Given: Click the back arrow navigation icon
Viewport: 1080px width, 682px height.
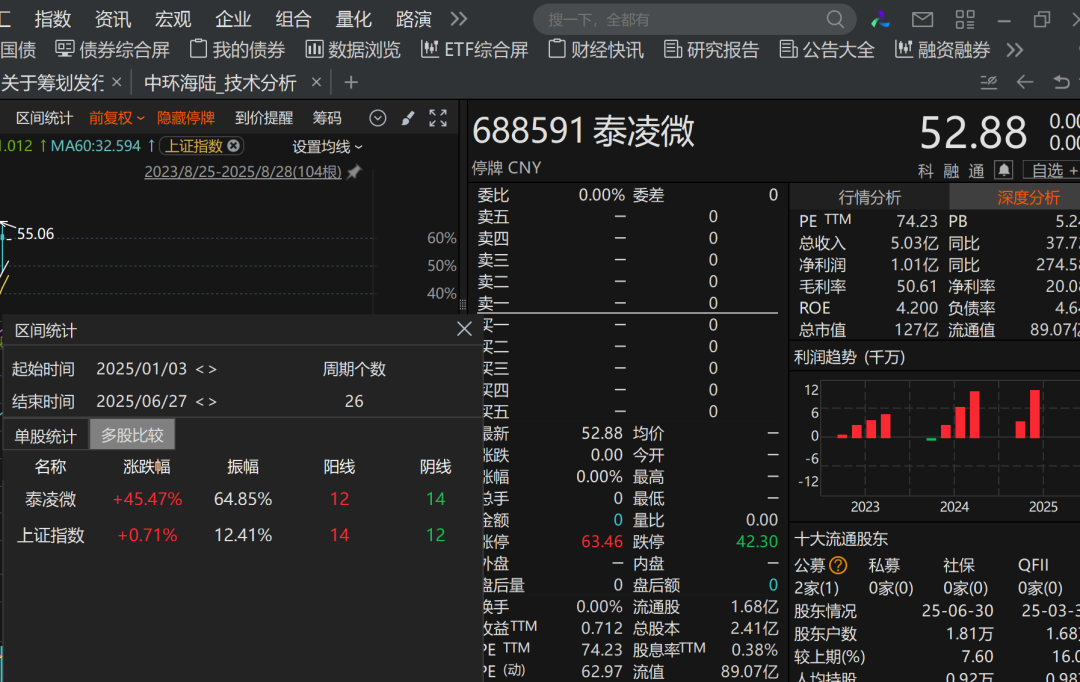Looking at the screenshot, I should coord(1024,82).
